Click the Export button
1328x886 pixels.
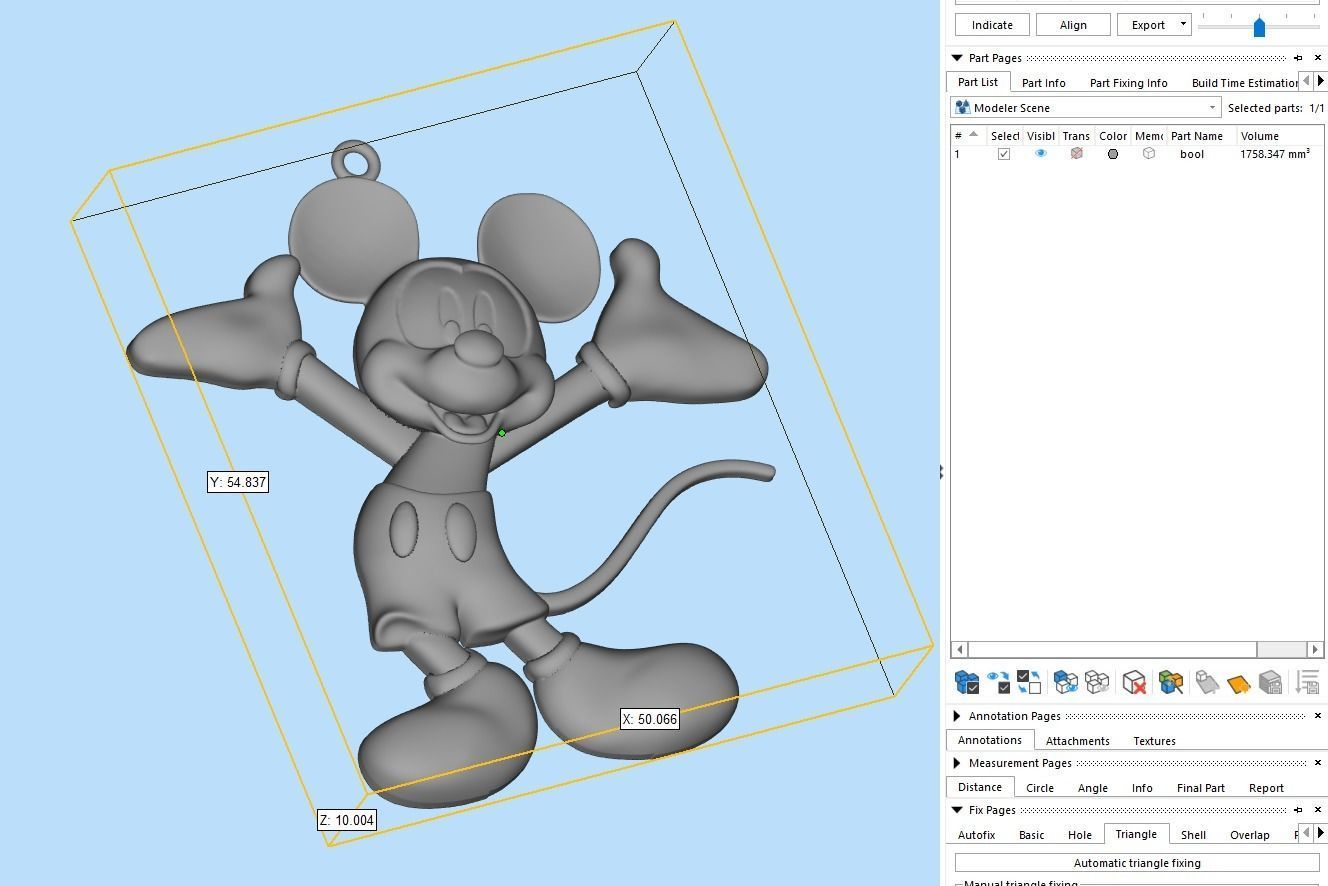click(x=1147, y=25)
